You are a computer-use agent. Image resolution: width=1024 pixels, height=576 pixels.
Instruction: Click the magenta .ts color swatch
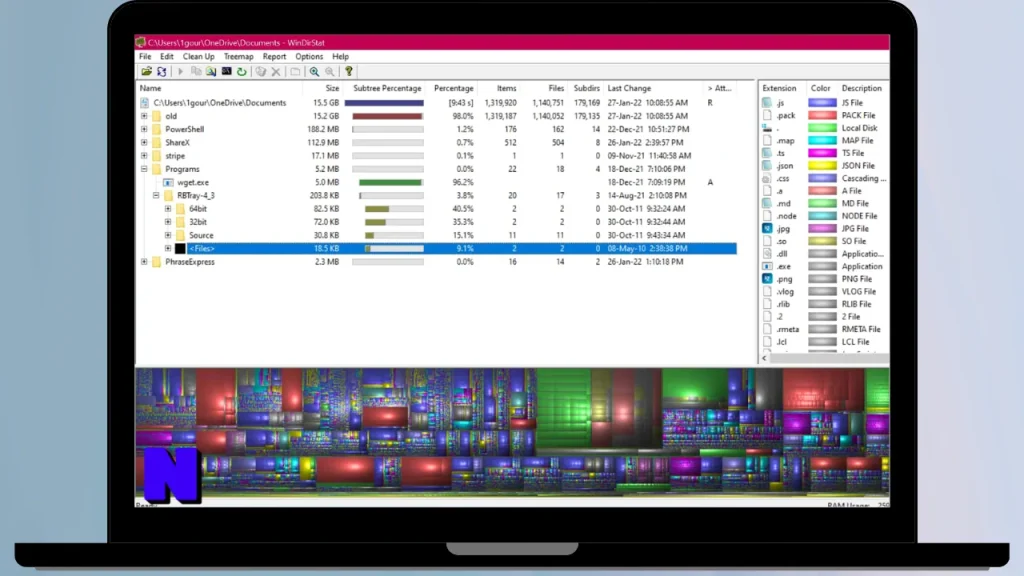[x=822, y=153]
